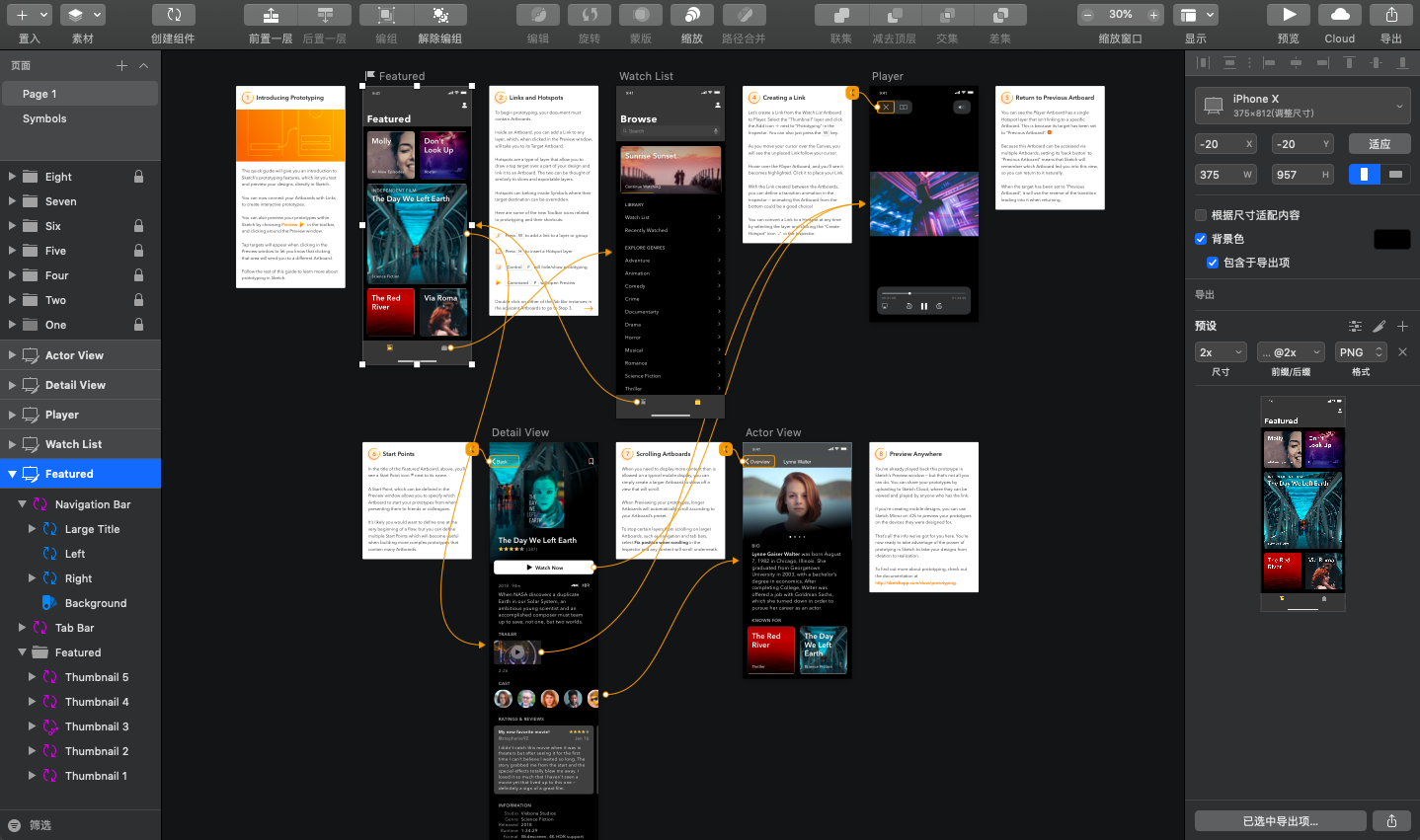This screenshot has height=840, width=1420.
Task: Click the black background color swatch
Action: pos(1391,239)
